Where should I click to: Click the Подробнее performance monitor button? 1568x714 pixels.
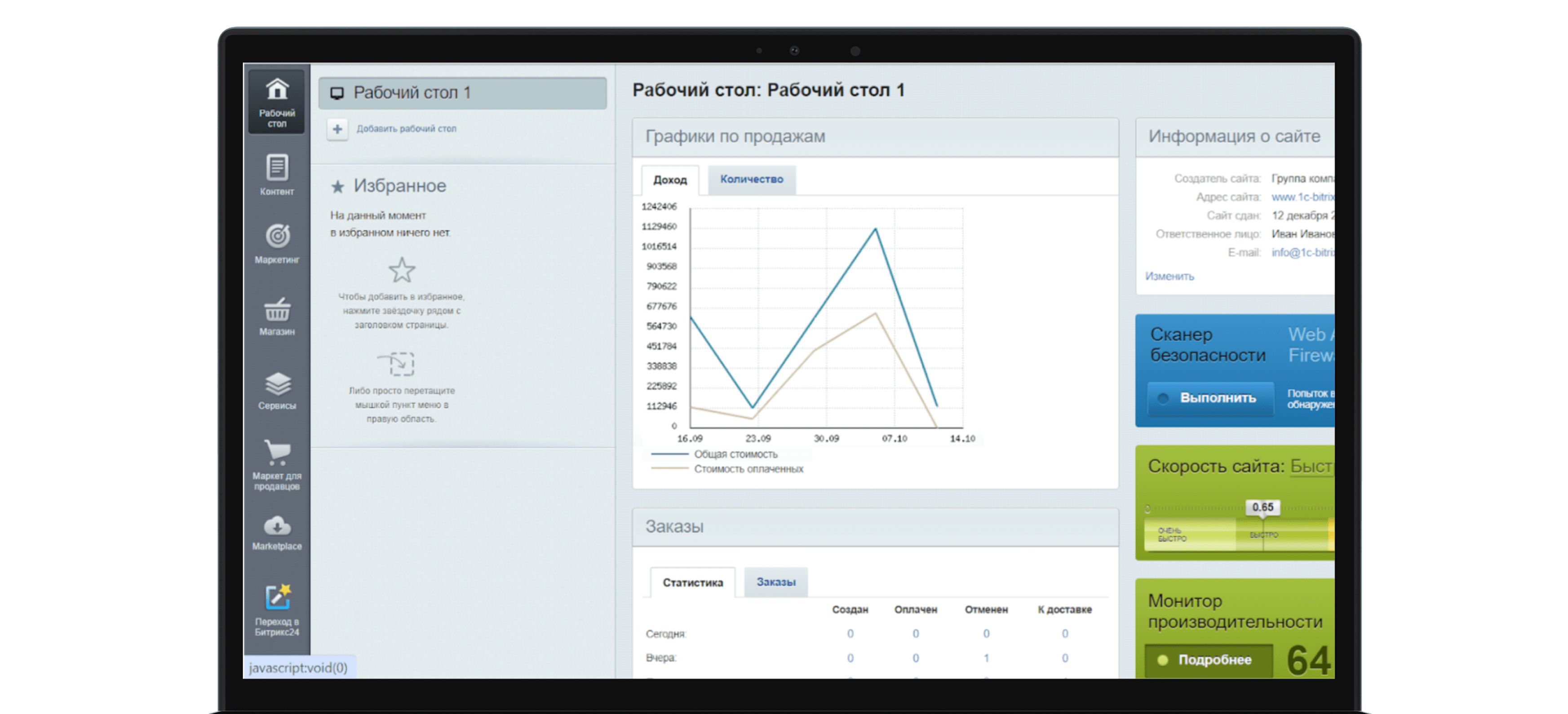coord(1208,660)
